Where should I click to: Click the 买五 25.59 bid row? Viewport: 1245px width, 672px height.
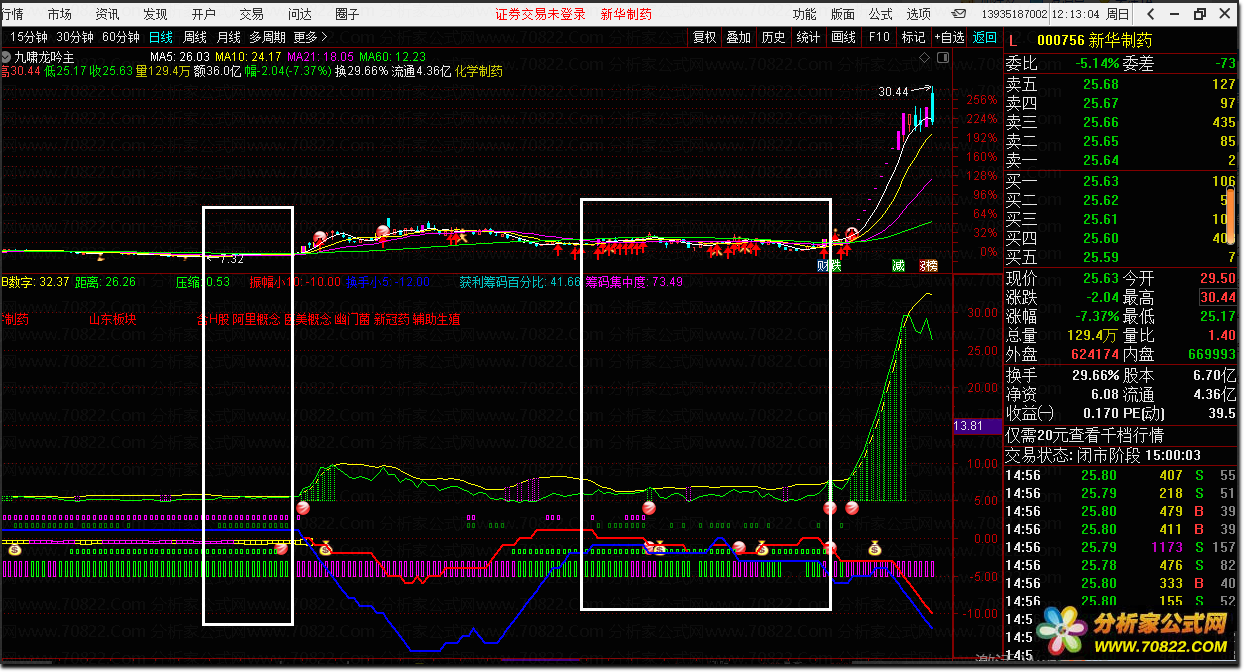click(1121, 257)
